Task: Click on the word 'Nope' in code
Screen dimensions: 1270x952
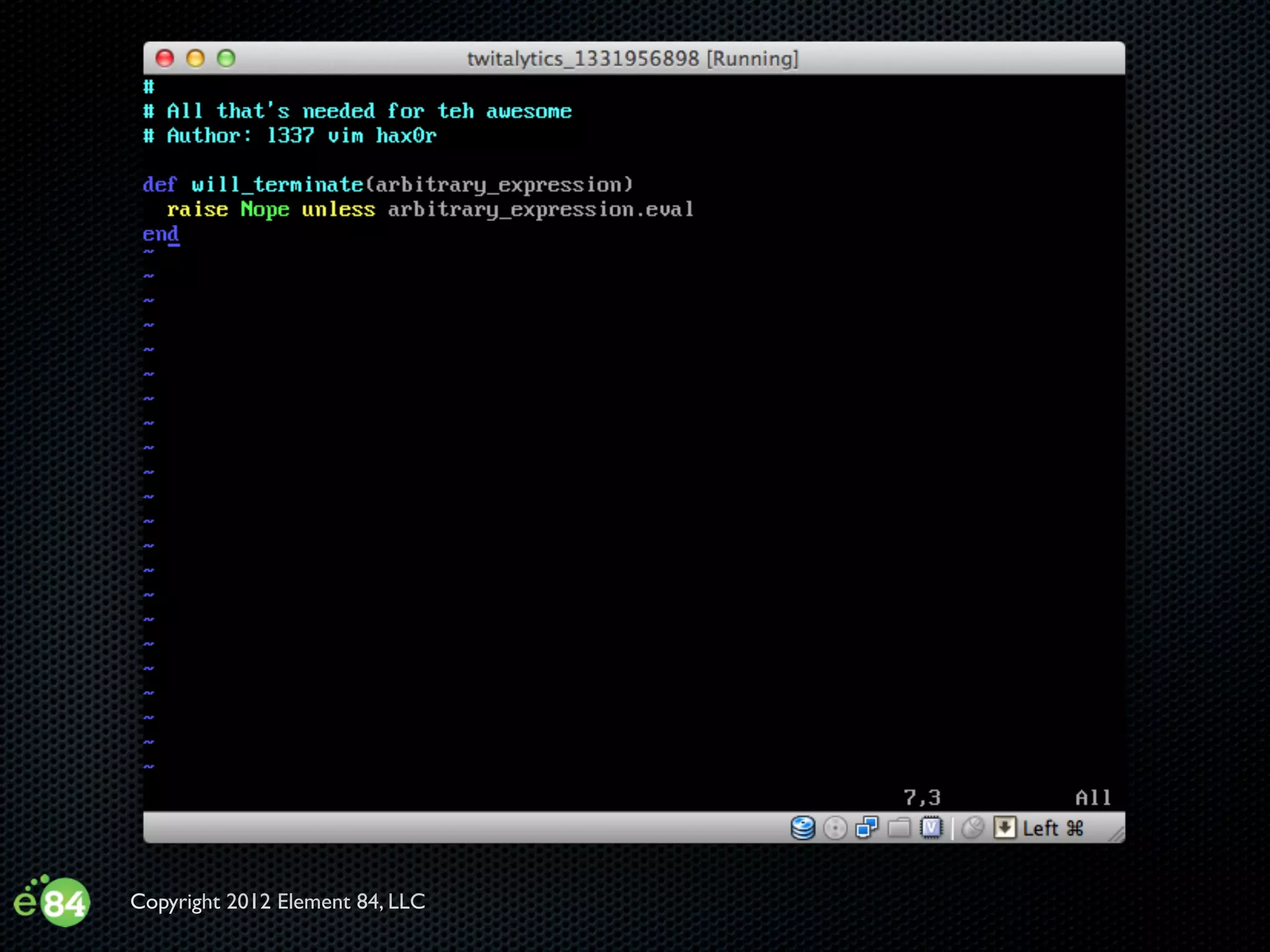Action: pyautogui.click(x=265, y=209)
